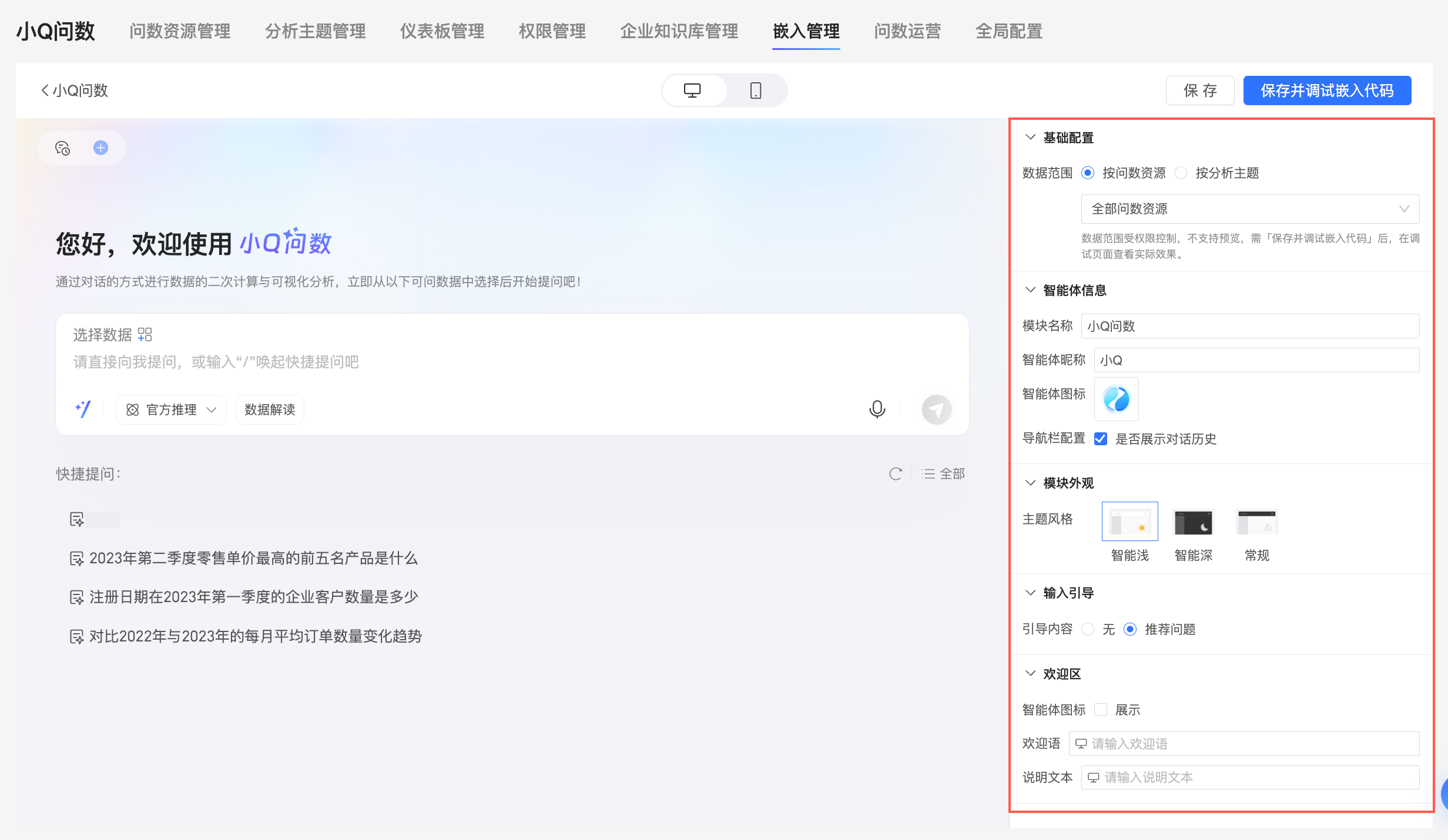Click the agent icon image
This screenshot has height=840, width=1448.
point(1117,399)
